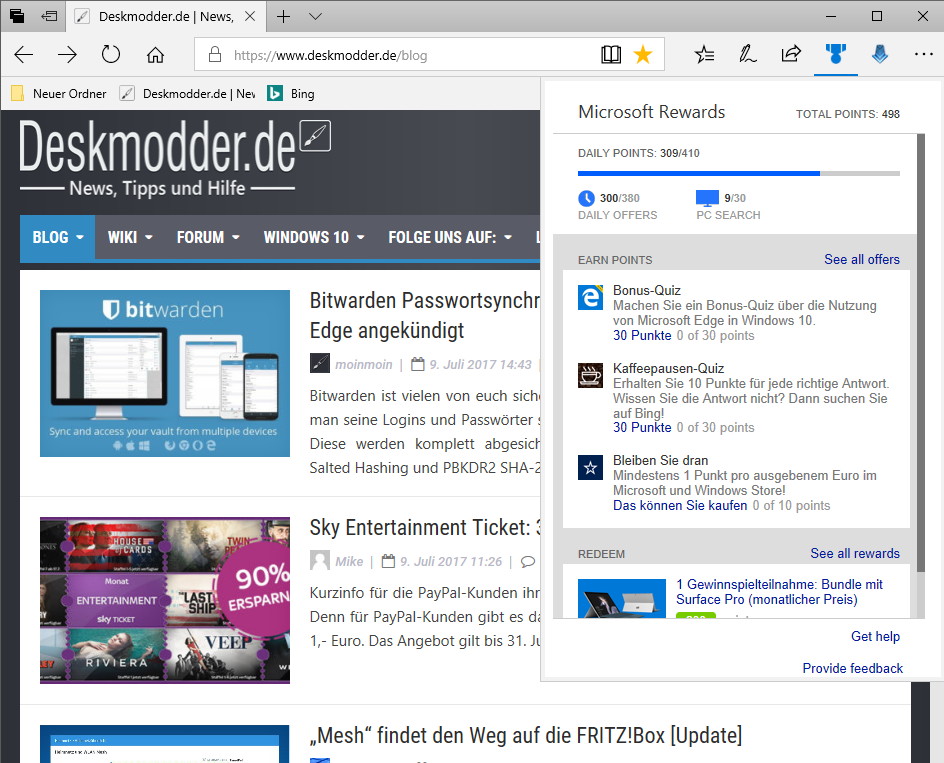Open the Bitwarden article thumbnail

(x=165, y=373)
